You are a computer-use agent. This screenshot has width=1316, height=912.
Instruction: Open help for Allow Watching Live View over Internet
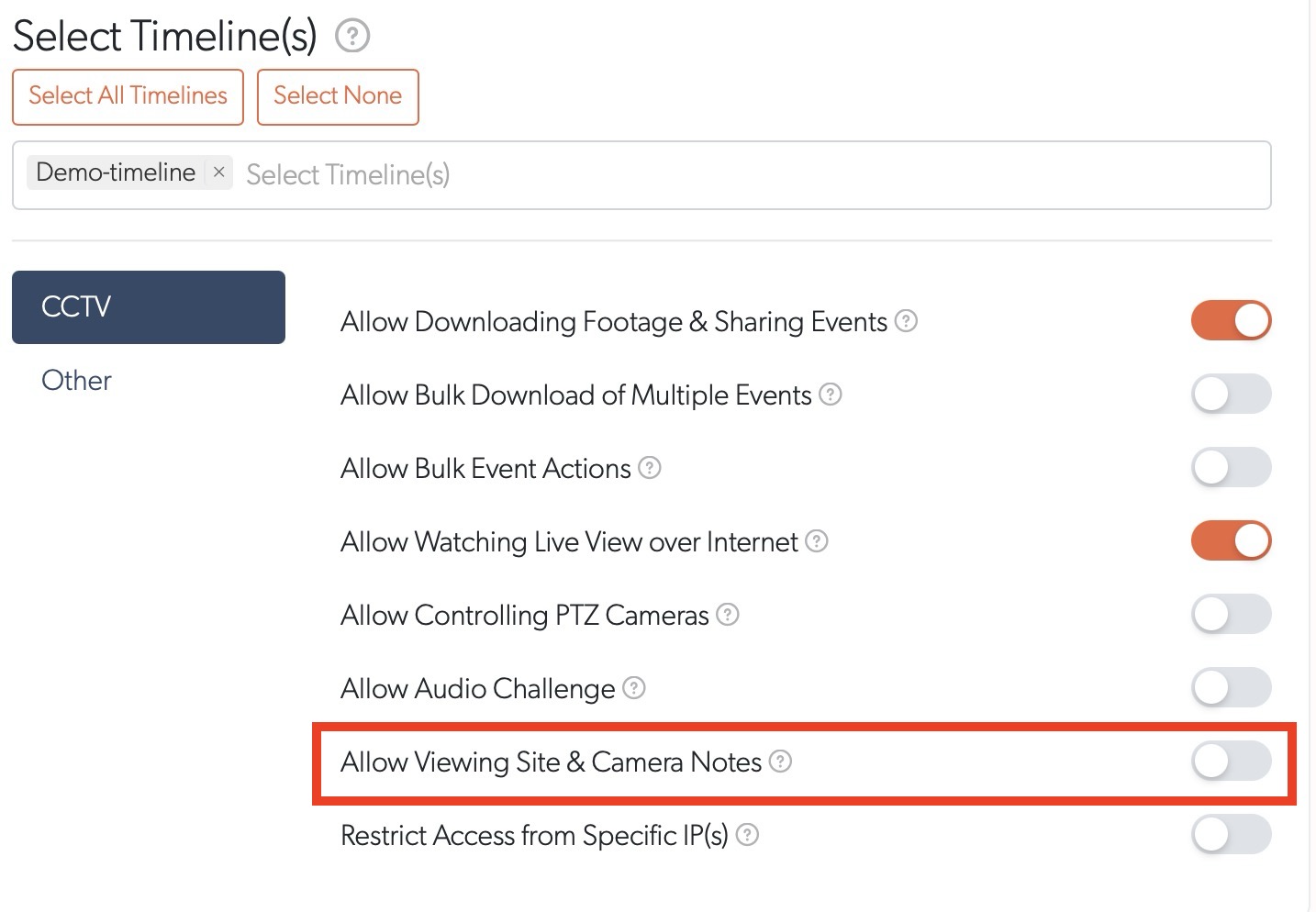click(x=817, y=541)
